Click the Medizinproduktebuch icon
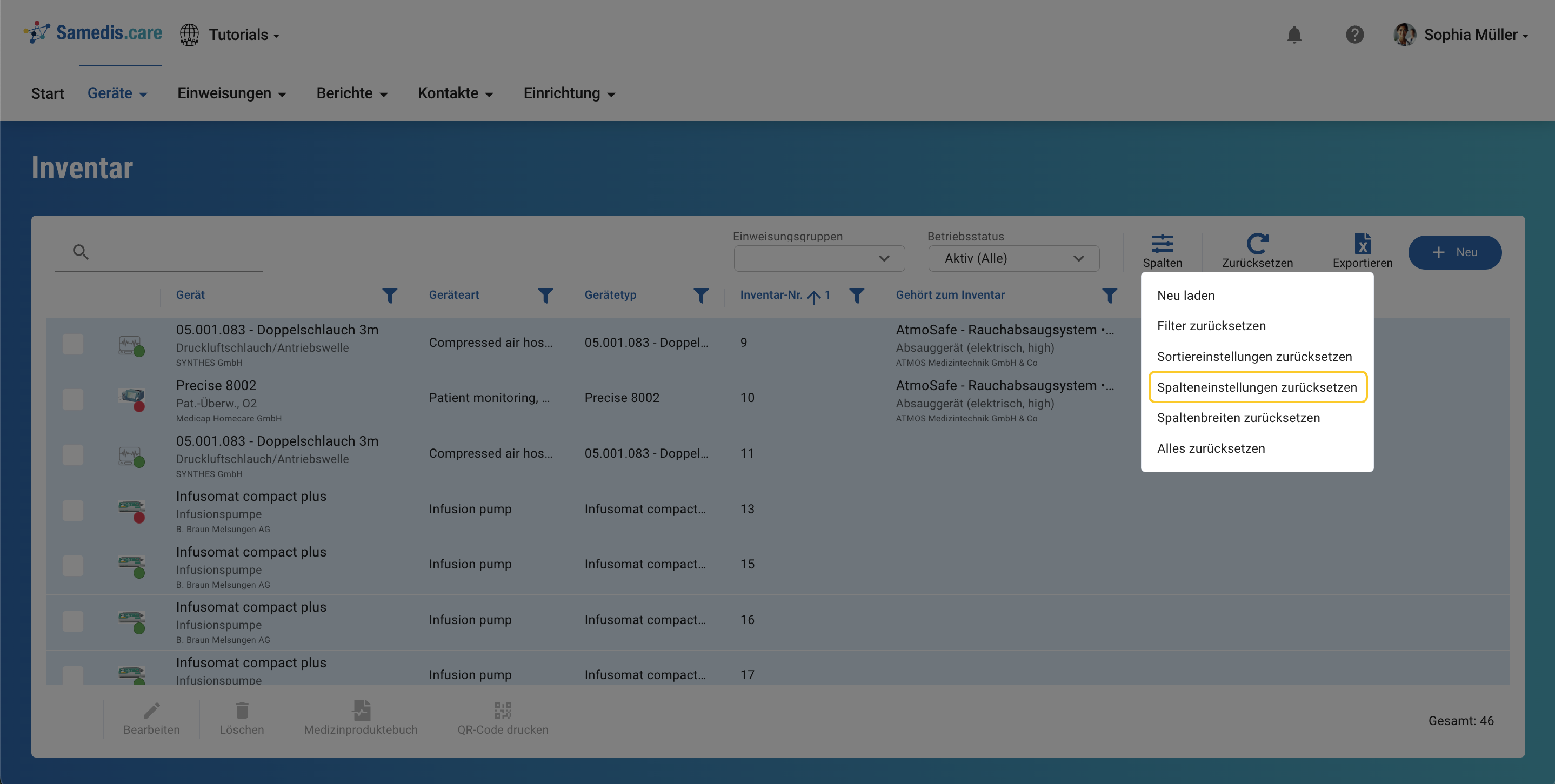The image size is (1555, 784). pos(361,711)
